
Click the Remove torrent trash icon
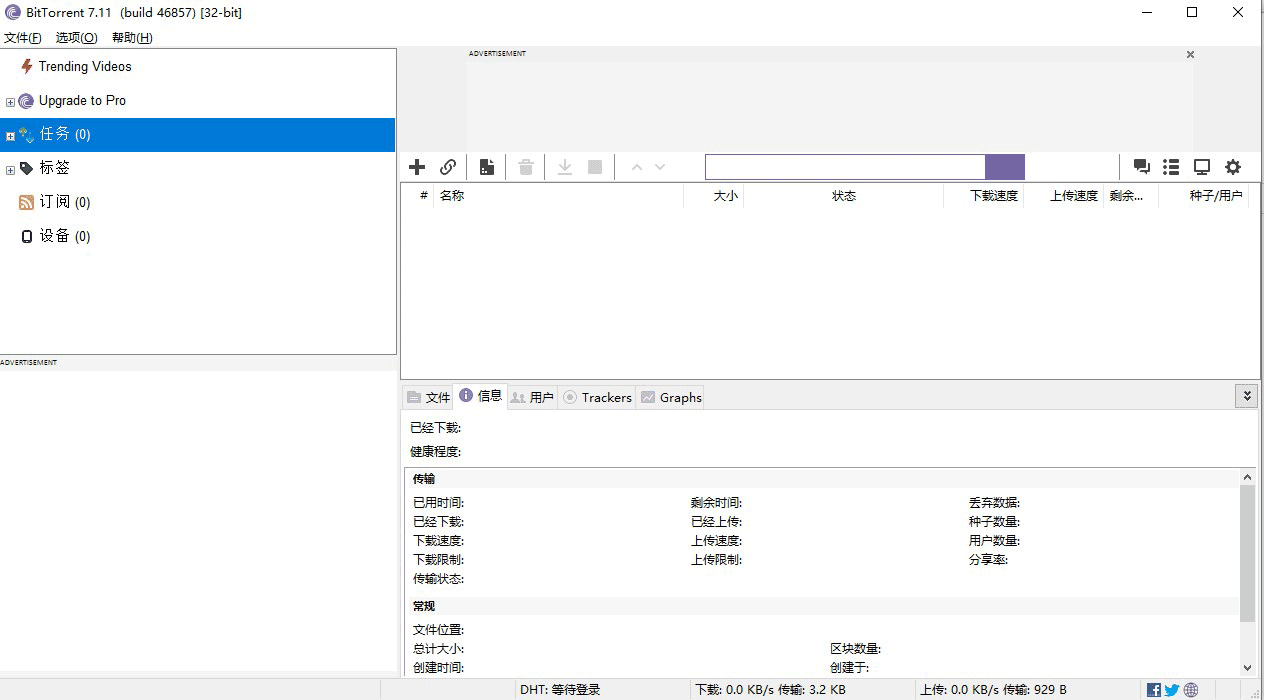point(526,167)
